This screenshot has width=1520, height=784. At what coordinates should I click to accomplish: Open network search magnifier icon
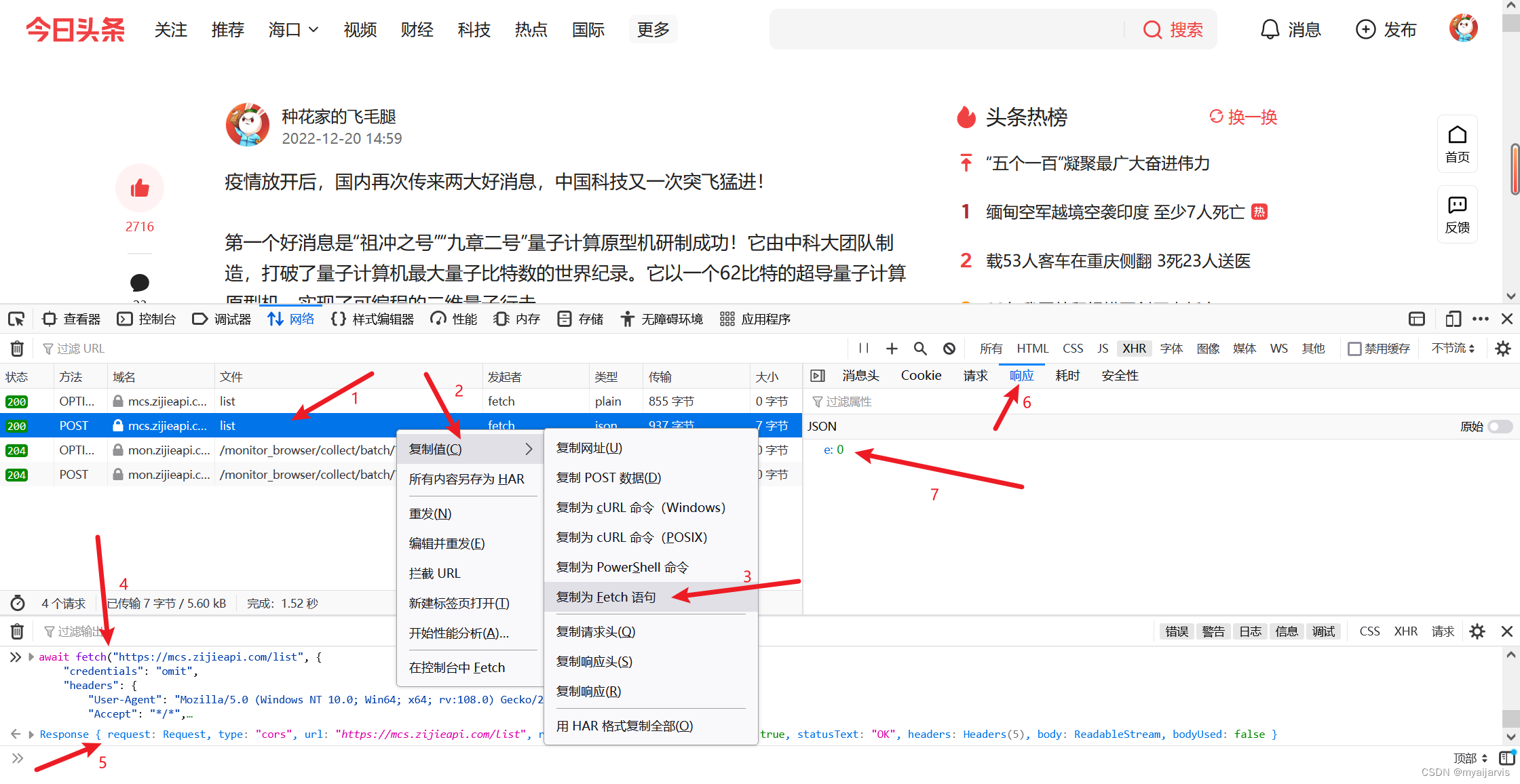pyautogui.click(x=920, y=349)
